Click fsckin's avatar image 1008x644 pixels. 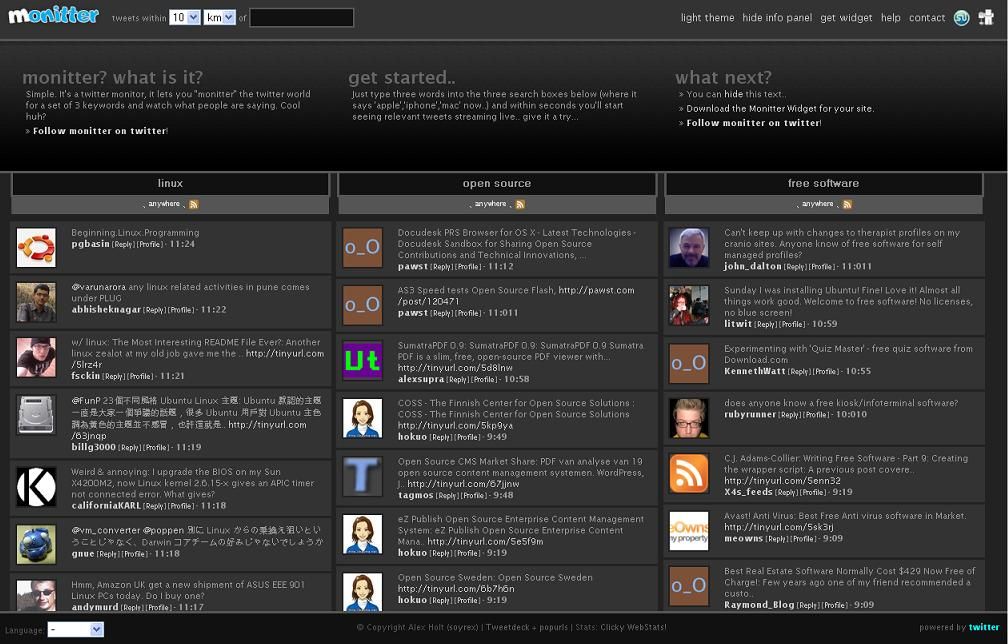[36, 357]
